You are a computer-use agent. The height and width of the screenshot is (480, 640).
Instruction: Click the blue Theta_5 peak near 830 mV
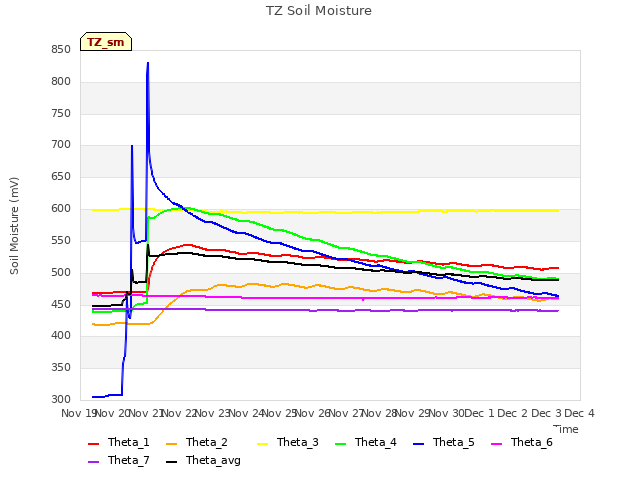coord(148,64)
